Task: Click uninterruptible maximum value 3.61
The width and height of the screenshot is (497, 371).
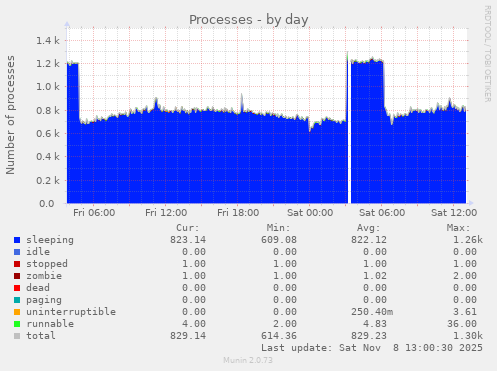Action: [465, 312]
